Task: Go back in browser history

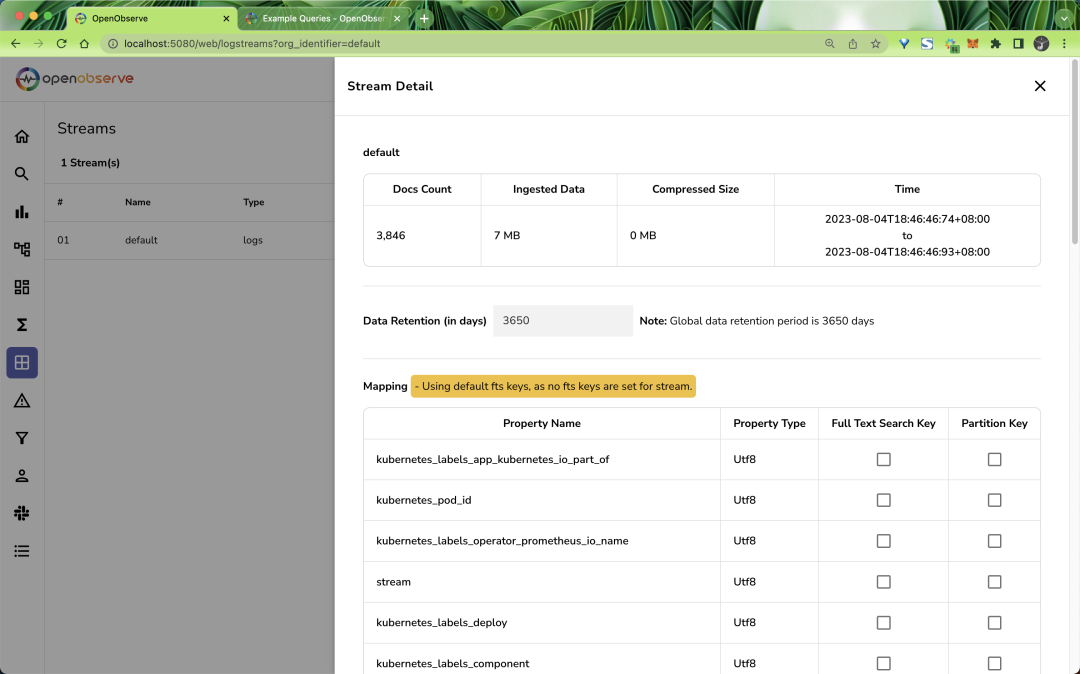Action: pyautogui.click(x=16, y=43)
